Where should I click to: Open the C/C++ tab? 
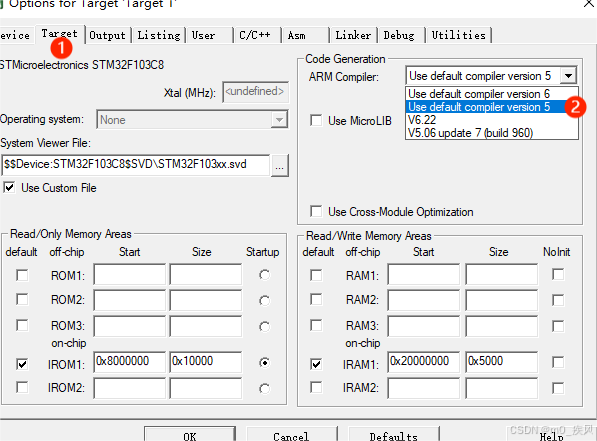[257, 35]
